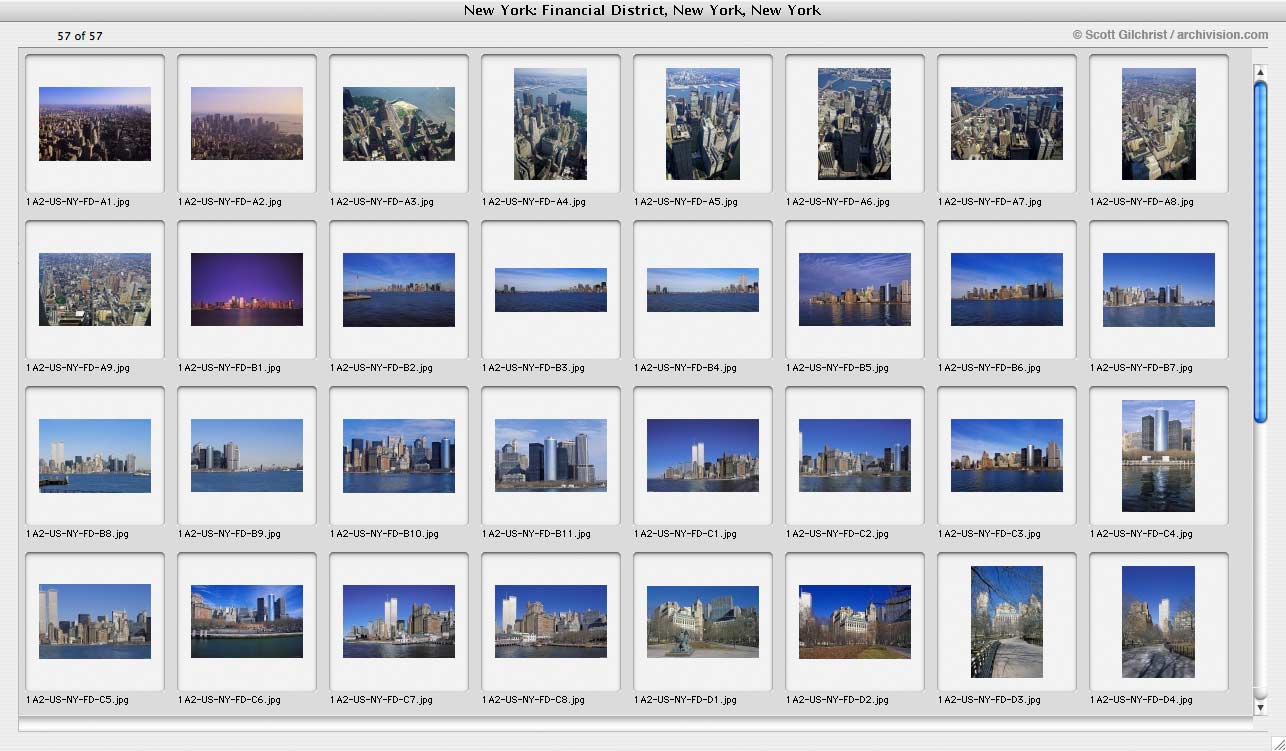Click the window resize grip corner

(x=1277, y=742)
